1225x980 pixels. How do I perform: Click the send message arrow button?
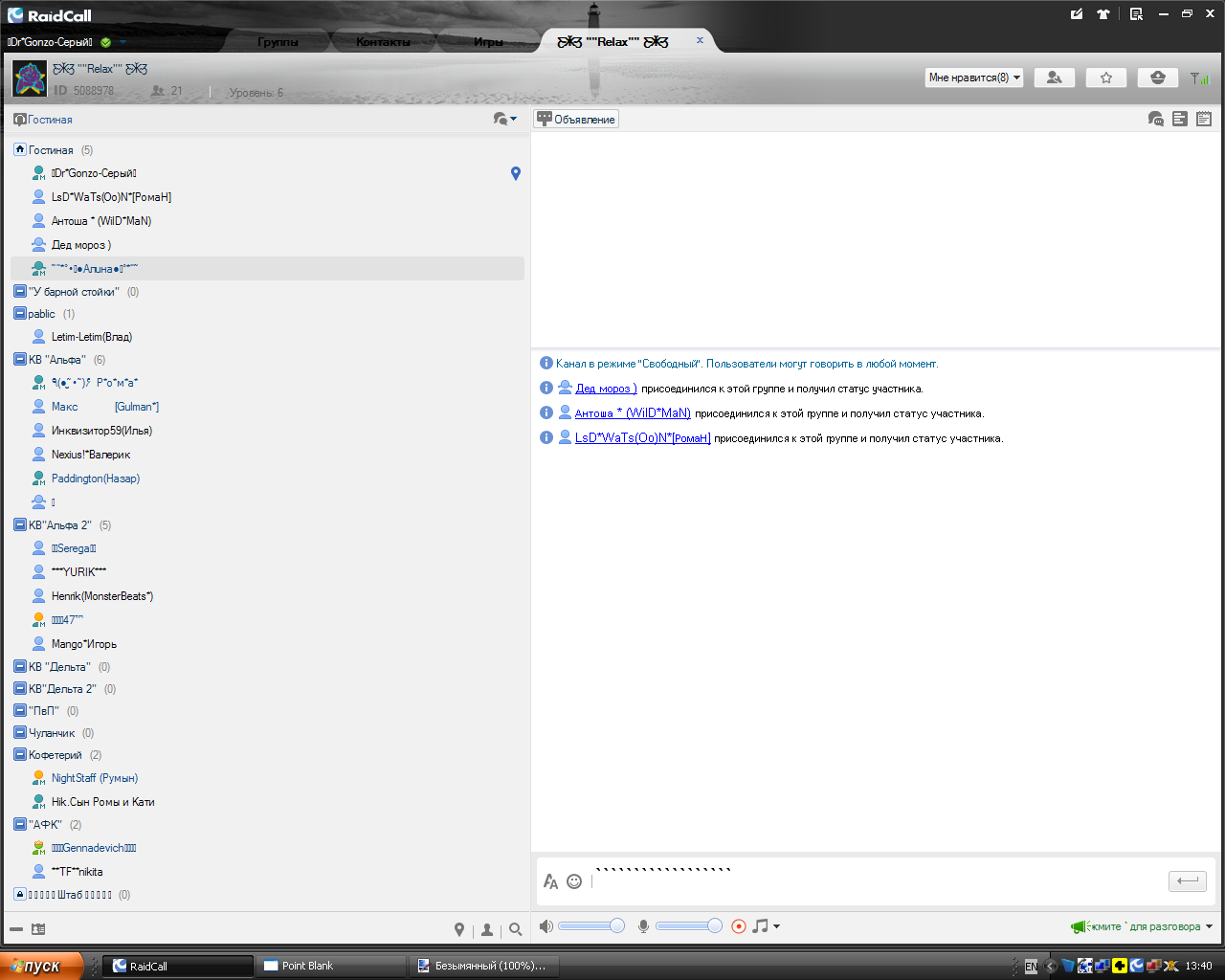(1188, 880)
